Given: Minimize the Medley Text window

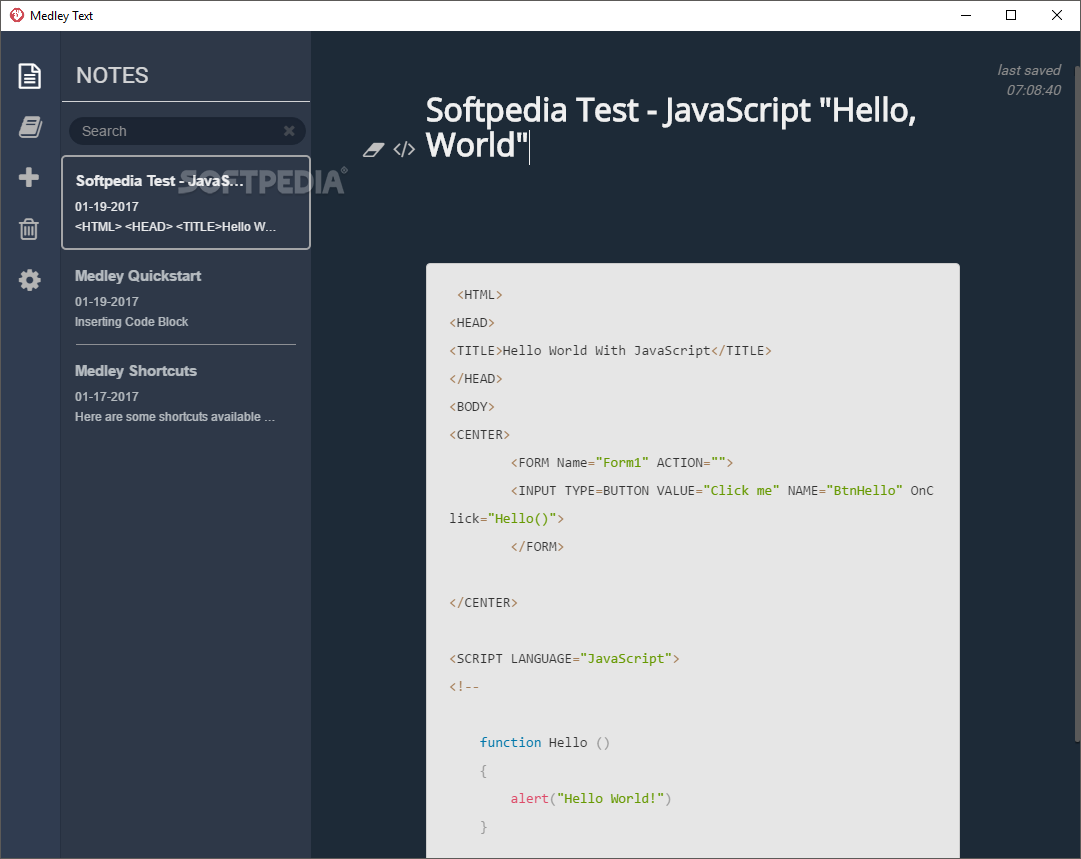Looking at the screenshot, I should 966,15.
